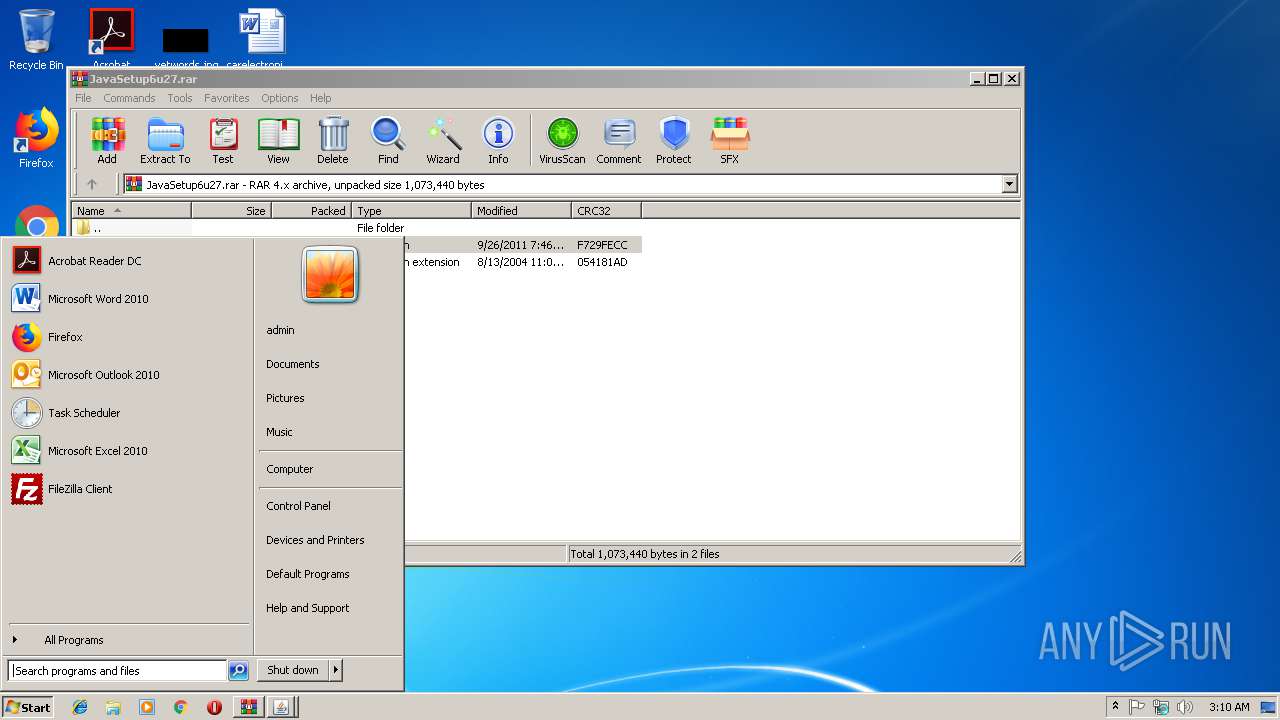Click the Windows Explorer folder taskbar icon

click(x=113, y=707)
